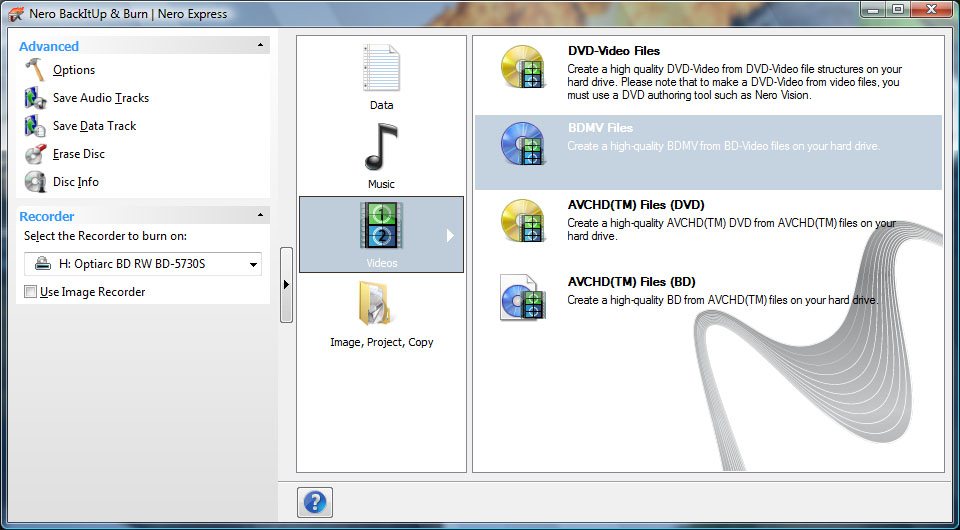Screen dimensions: 960x530
Task: Click the AVCHD(TM) DVD description text
Action: tap(732, 230)
